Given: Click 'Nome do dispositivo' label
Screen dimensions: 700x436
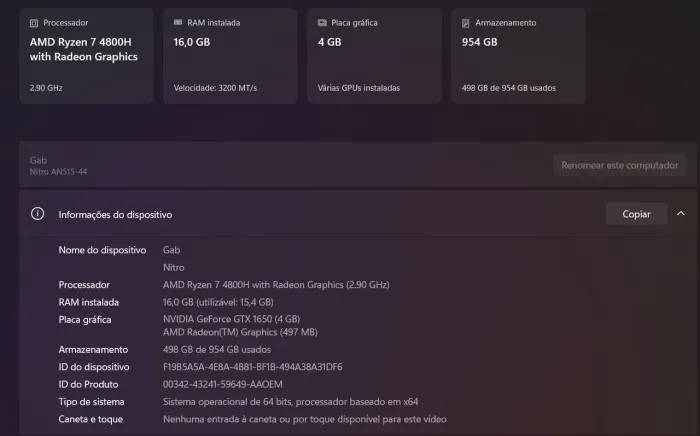Looking at the screenshot, I should [x=102, y=250].
